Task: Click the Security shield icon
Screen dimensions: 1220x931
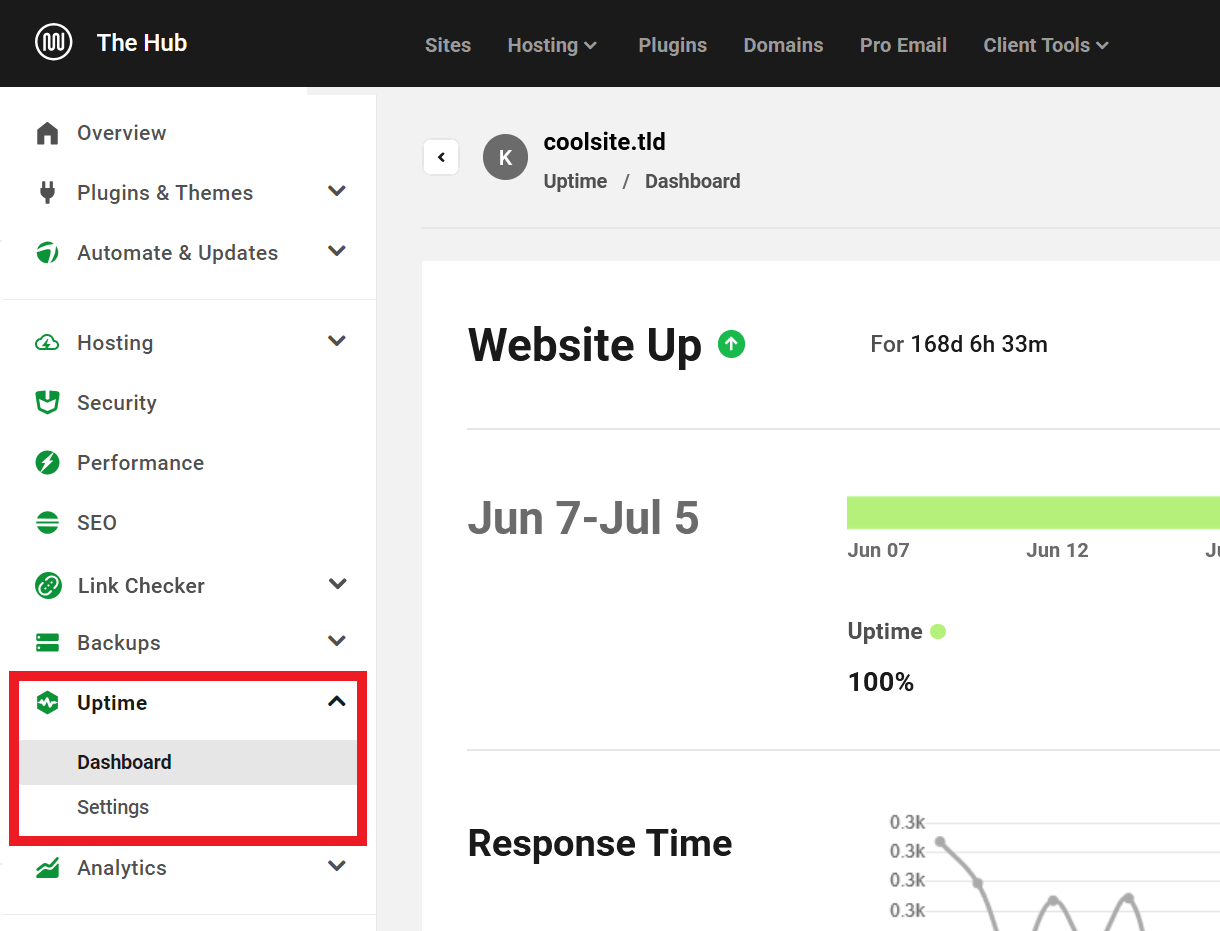Action: click(x=47, y=403)
